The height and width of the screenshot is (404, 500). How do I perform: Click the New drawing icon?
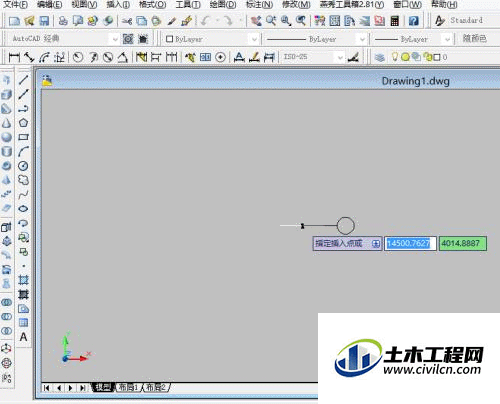[x=14, y=21]
